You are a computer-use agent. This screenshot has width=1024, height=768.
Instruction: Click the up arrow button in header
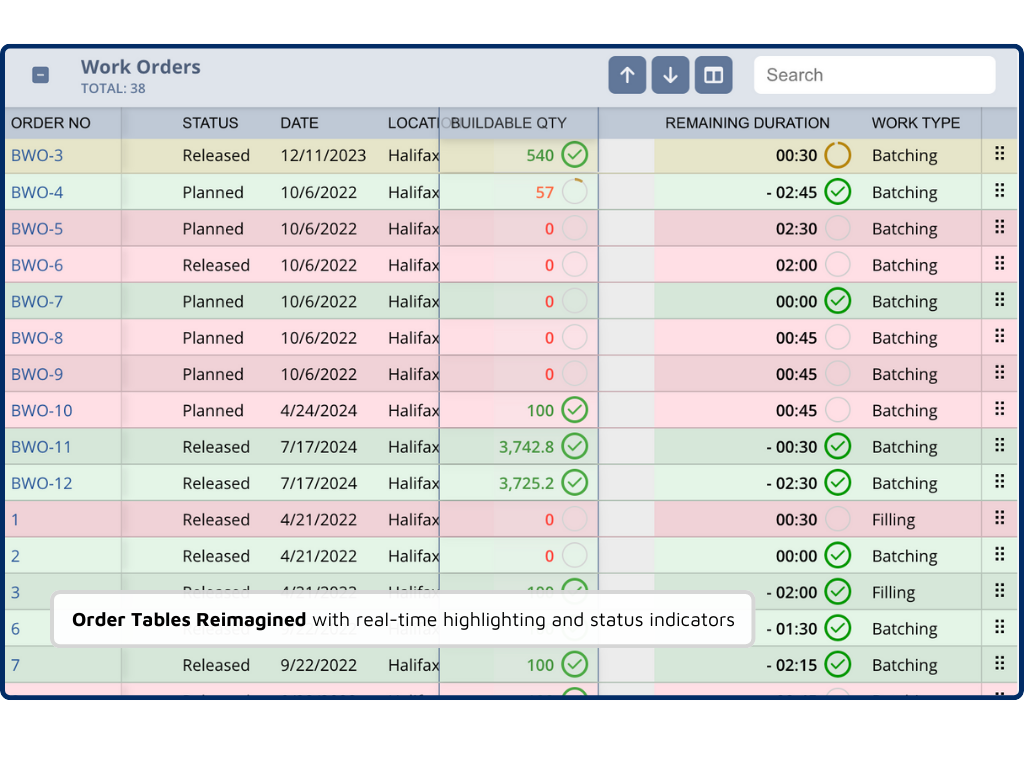click(627, 75)
